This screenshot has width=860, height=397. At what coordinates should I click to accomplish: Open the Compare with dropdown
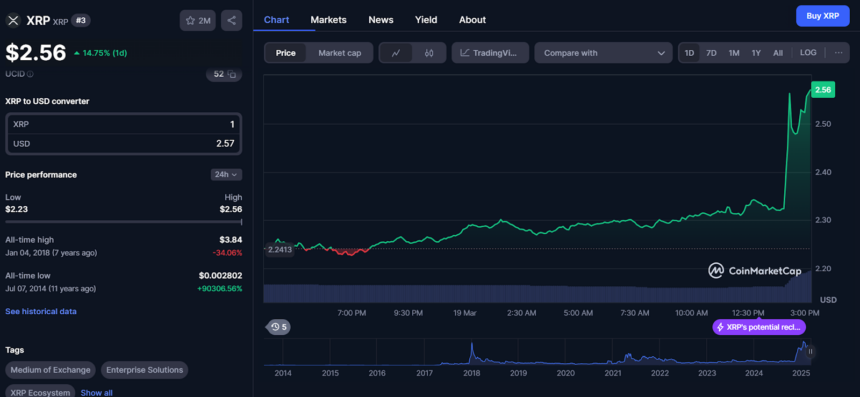pyautogui.click(x=603, y=53)
